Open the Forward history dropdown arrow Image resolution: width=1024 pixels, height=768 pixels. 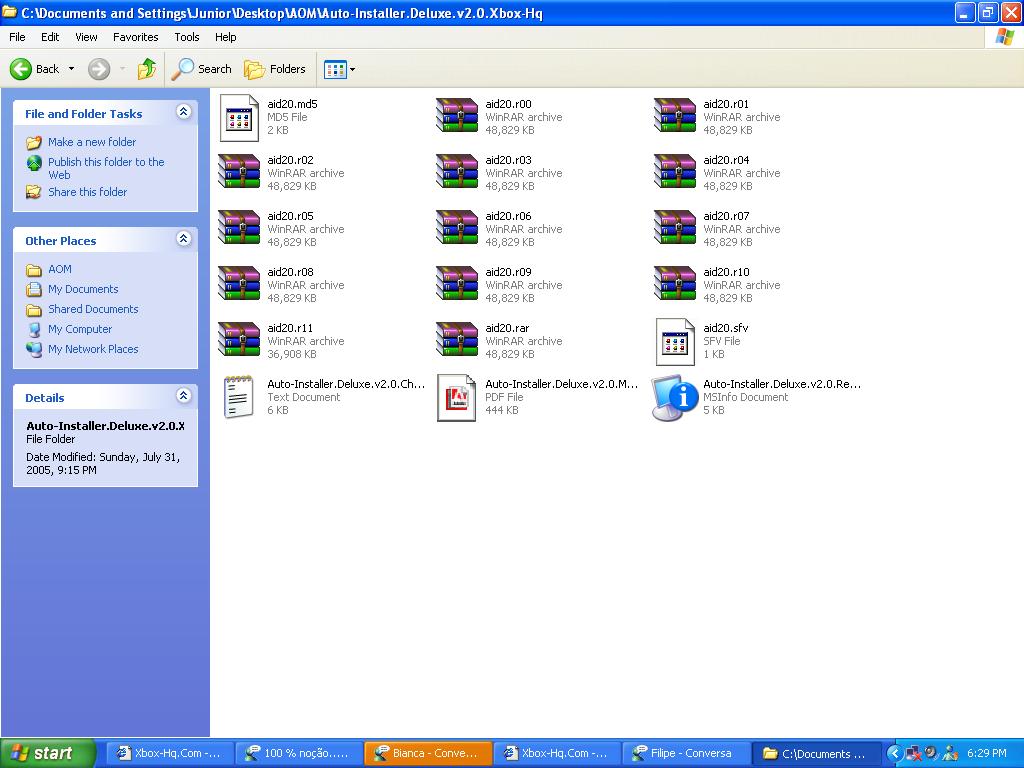point(122,69)
